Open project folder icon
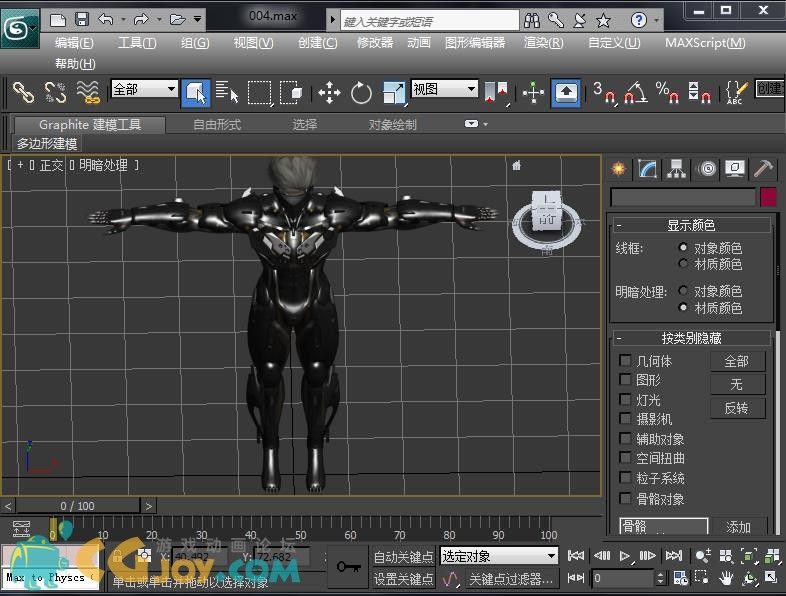786x596 pixels. click(177, 20)
